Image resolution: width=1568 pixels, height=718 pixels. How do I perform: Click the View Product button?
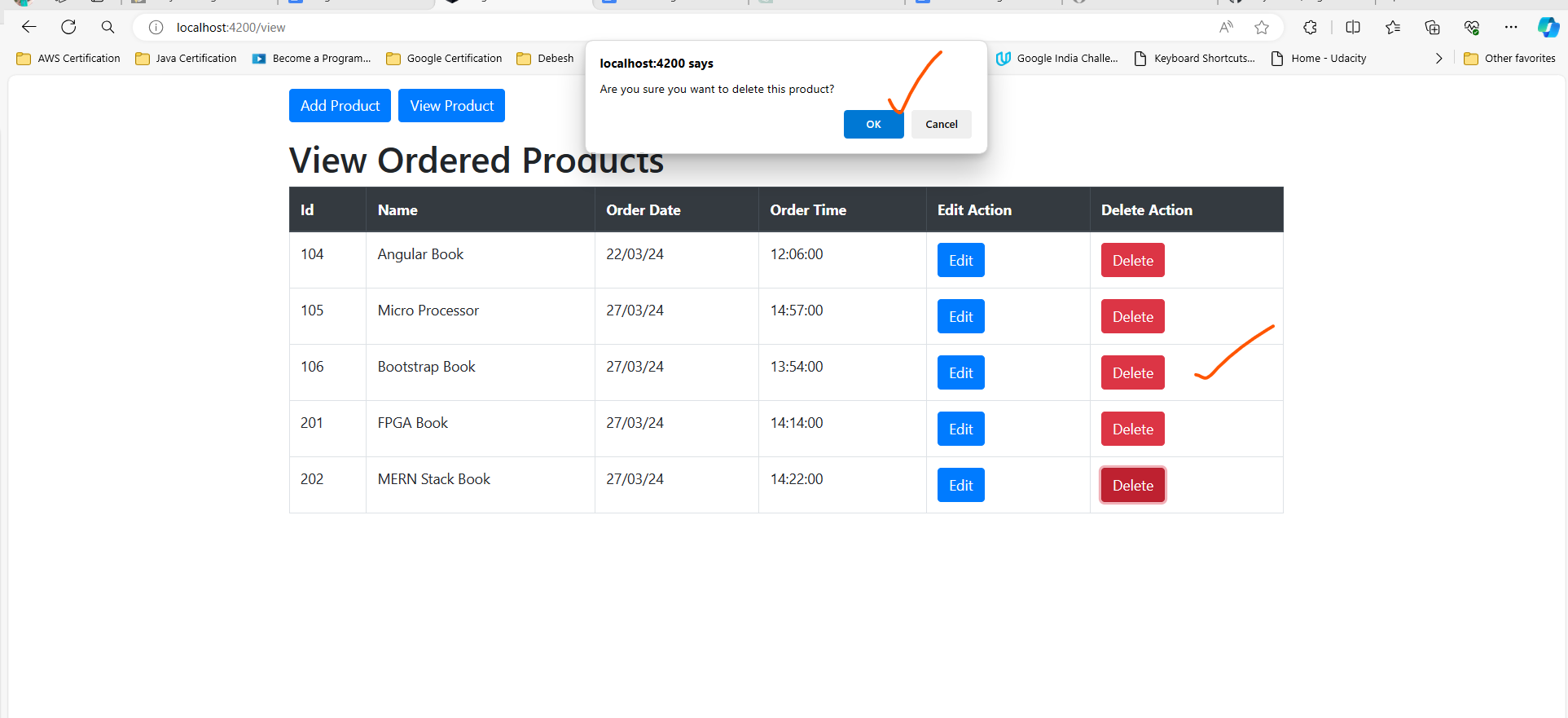click(451, 106)
